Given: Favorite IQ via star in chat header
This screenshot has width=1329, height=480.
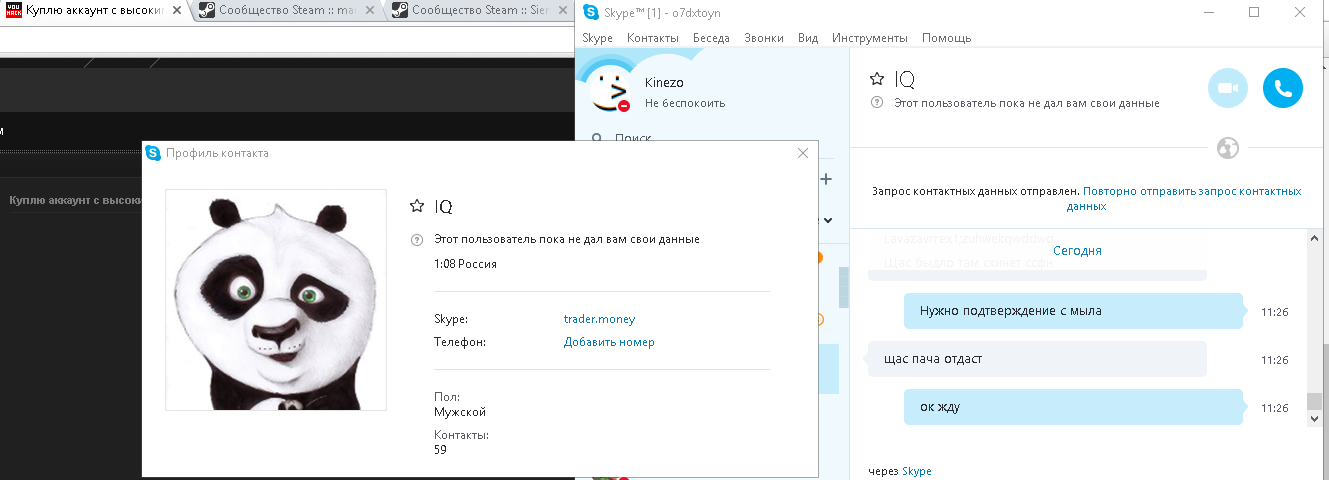Looking at the screenshot, I should click(x=877, y=80).
